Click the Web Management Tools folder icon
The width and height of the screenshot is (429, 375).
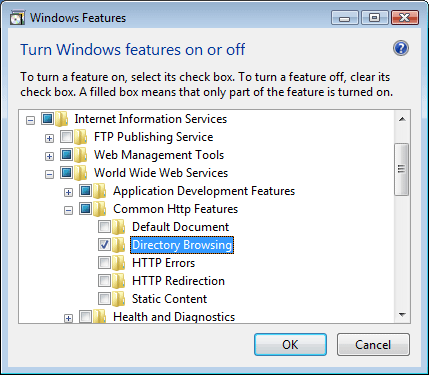(x=80, y=155)
